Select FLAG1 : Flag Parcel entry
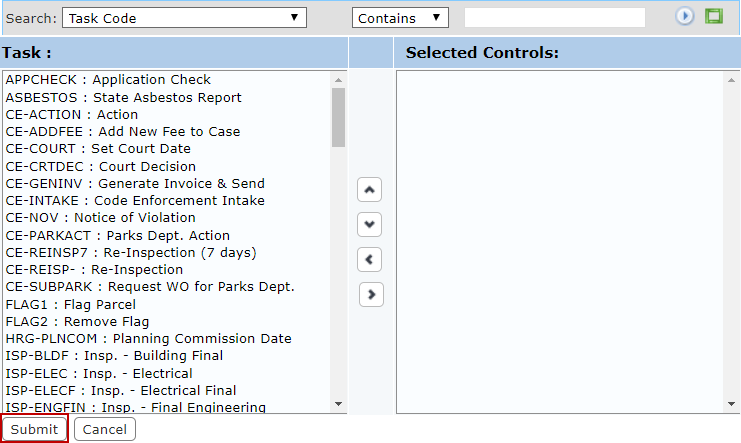This screenshot has width=741, height=443. point(71,304)
